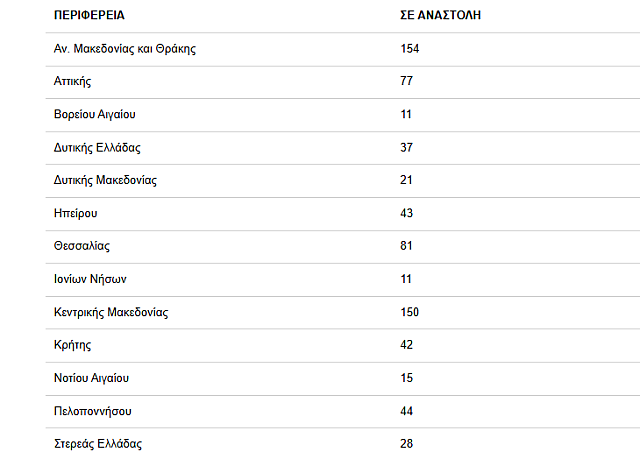Viewport: 640px width, 459px height.
Task: Select the Ιονίων Νήσων region cell
Action: (x=90, y=279)
